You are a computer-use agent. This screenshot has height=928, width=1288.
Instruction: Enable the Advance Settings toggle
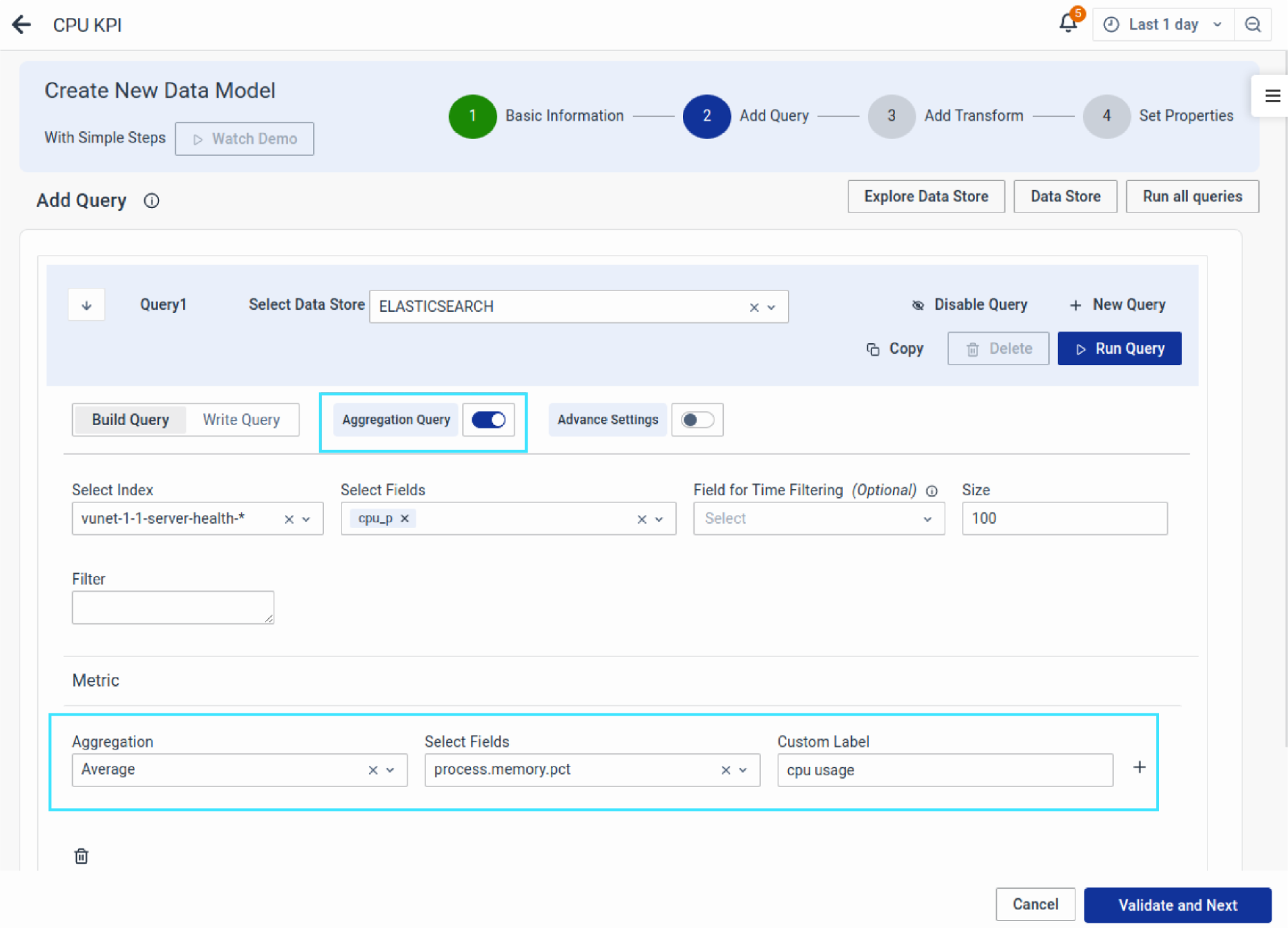(x=697, y=420)
